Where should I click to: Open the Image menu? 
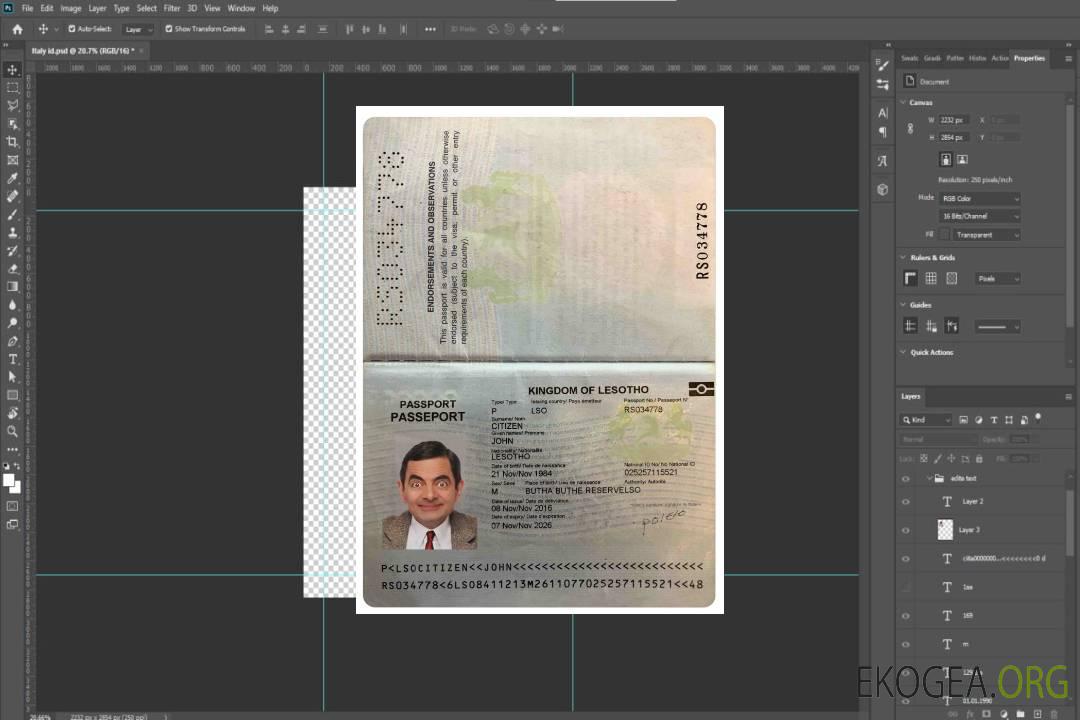click(70, 8)
